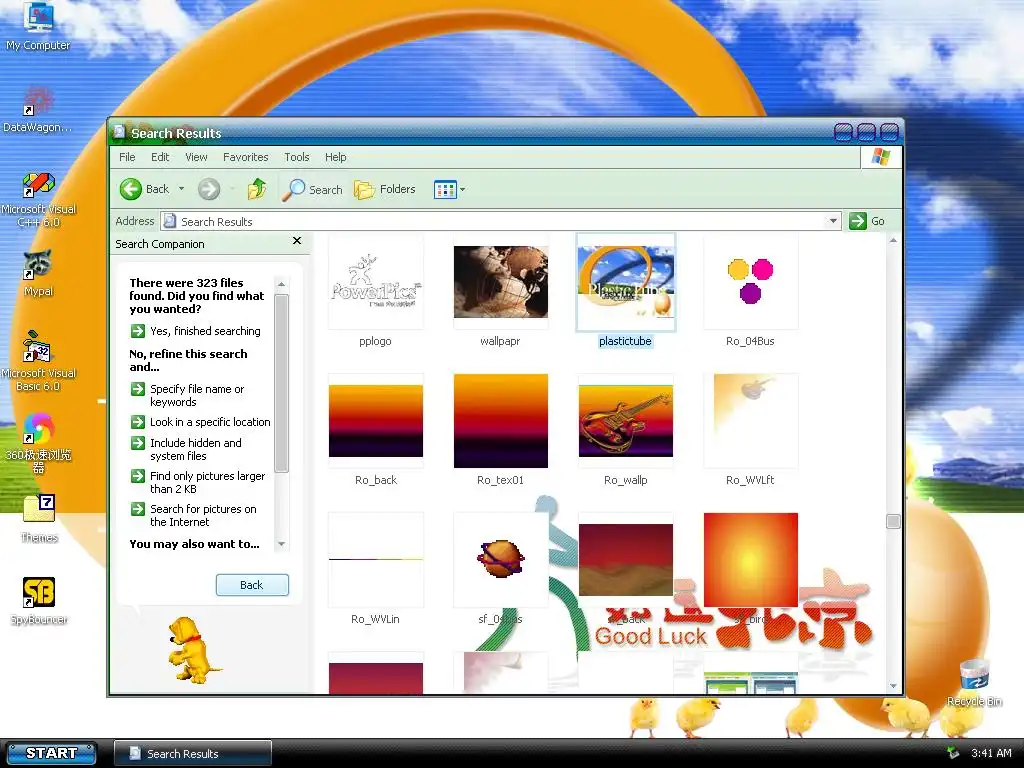The width and height of the screenshot is (1024, 768).
Task: Select the pplogo thumbnail
Action: (376, 282)
